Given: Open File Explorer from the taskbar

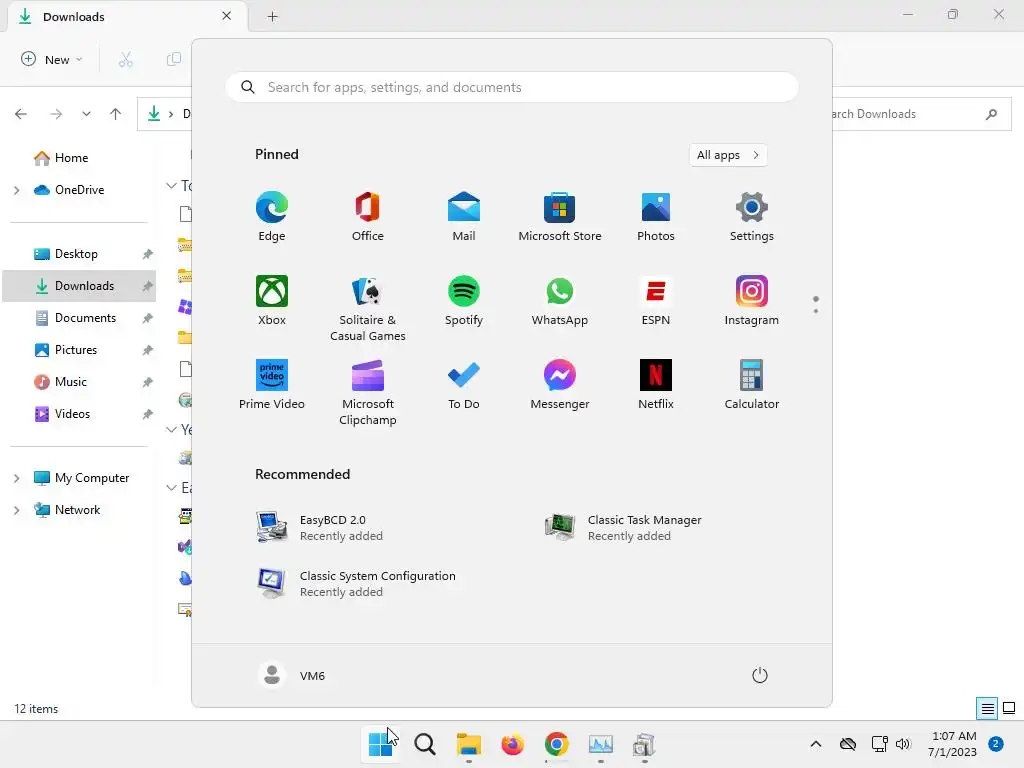Looking at the screenshot, I should click(x=468, y=744).
